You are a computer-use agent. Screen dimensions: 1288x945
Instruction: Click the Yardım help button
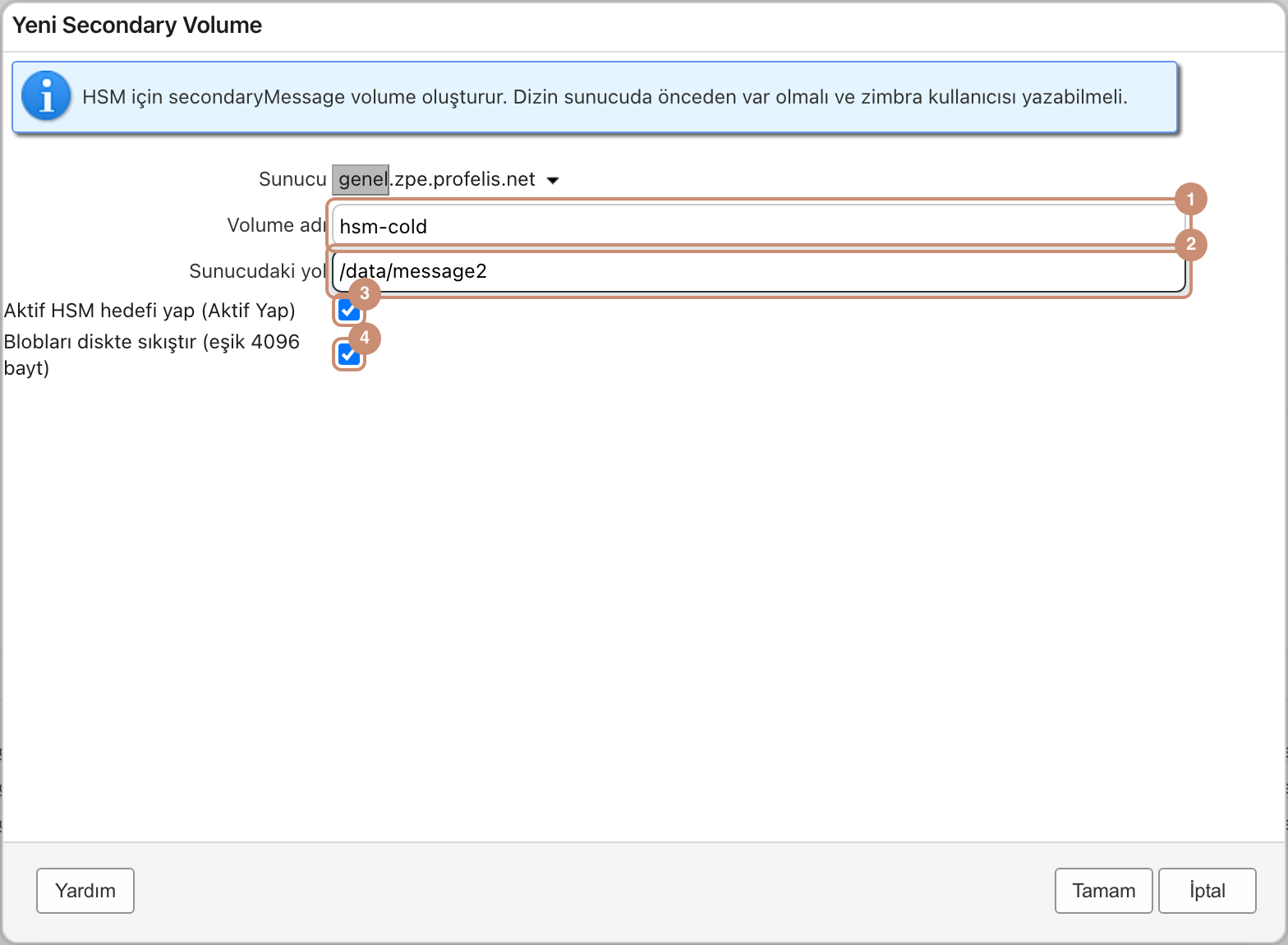[x=85, y=891]
